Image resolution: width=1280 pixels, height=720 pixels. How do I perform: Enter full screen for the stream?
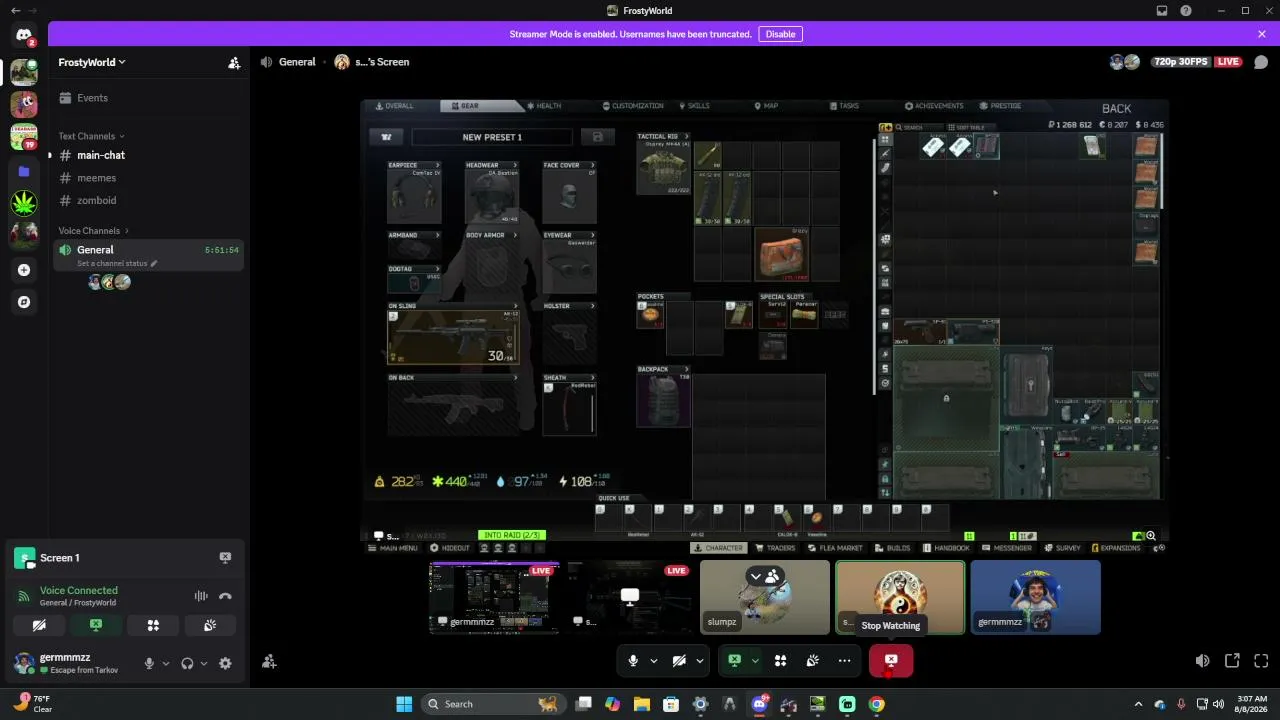[x=1261, y=661]
